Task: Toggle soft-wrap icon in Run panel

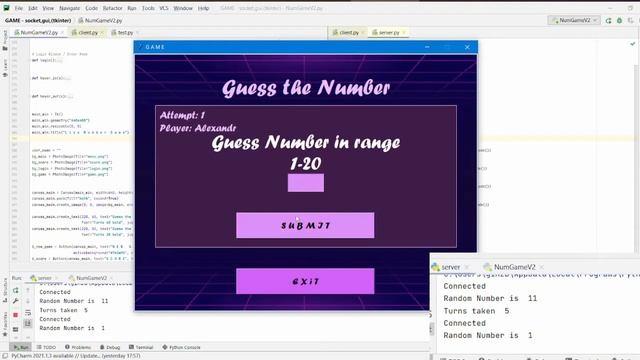Action: [28, 313]
